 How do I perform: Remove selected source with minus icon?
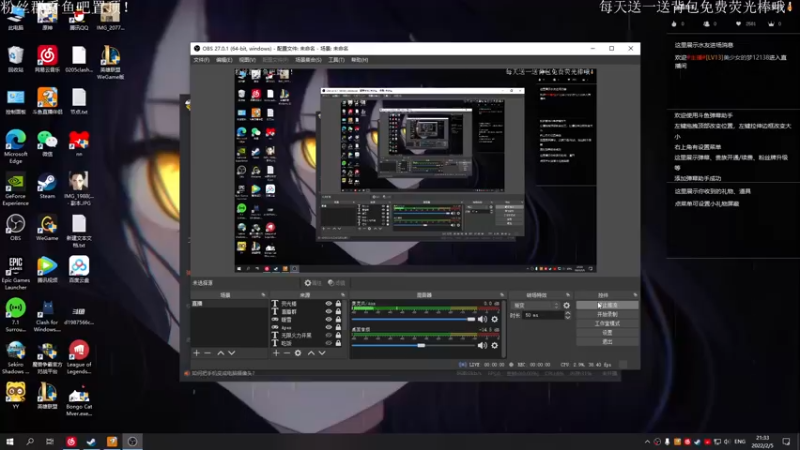point(287,353)
